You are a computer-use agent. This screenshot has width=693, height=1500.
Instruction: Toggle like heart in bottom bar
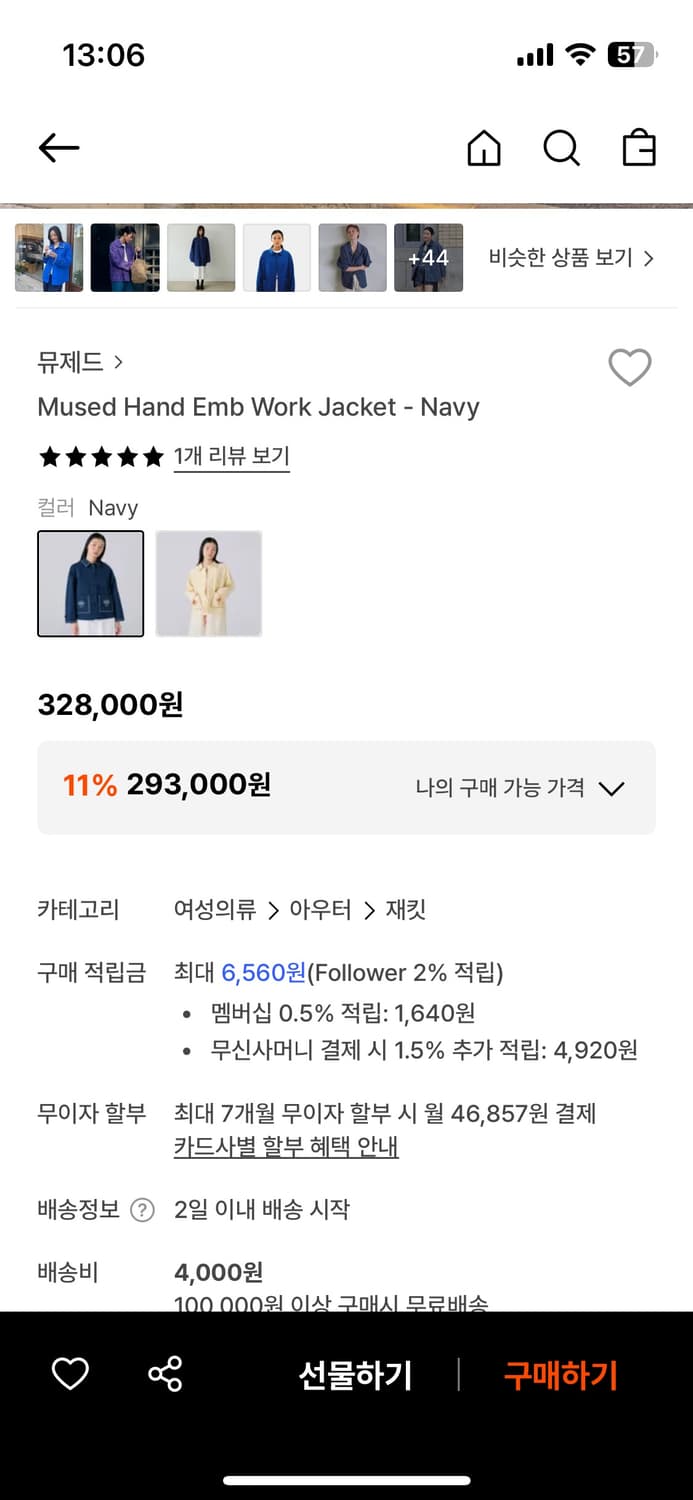[70, 1374]
